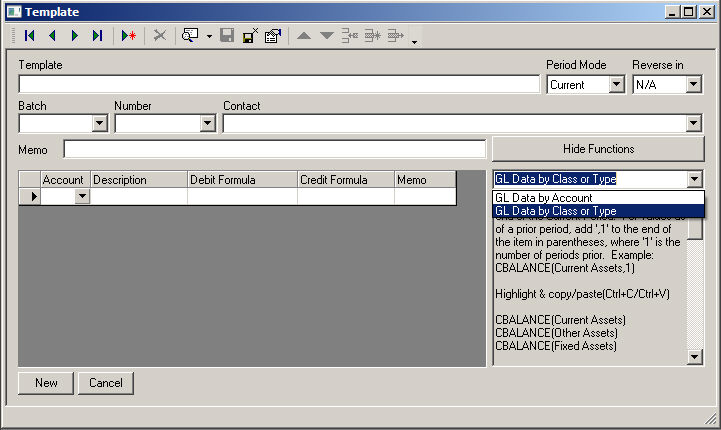Click the last line-insert icon with arrows

click(395, 35)
